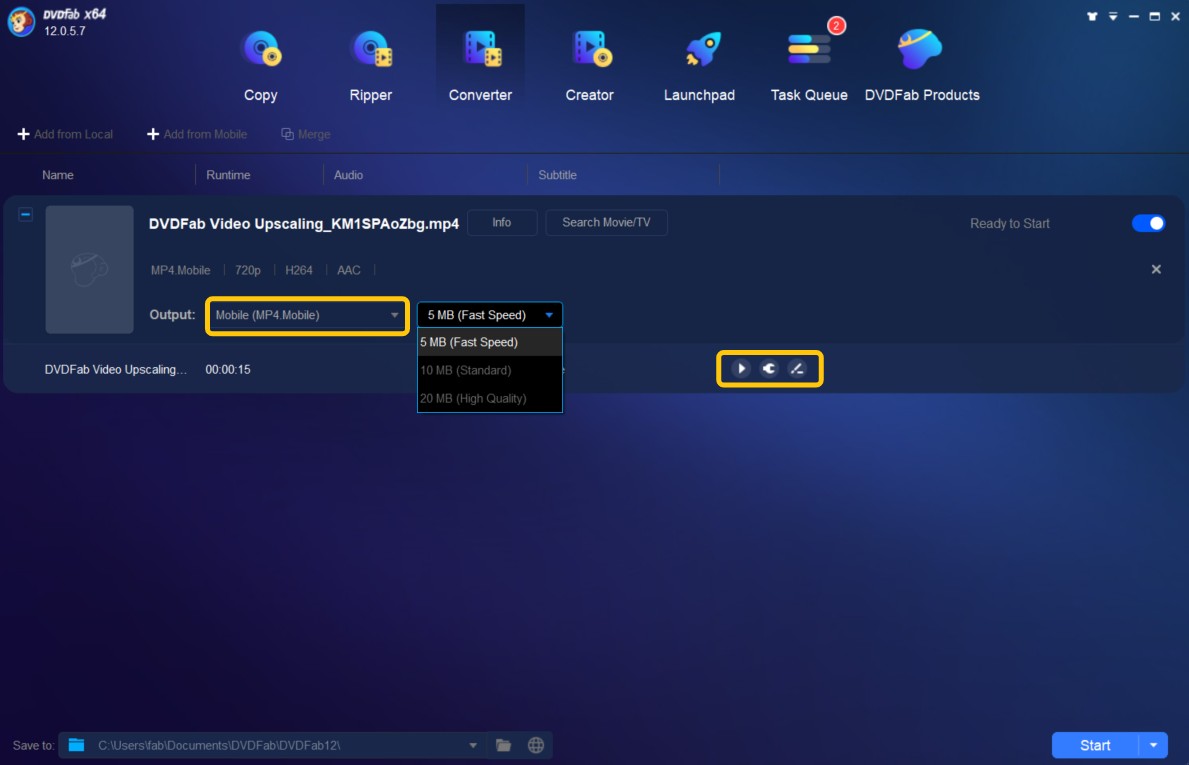This screenshot has height=765, width=1189.
Task: Click the video edit pencil icon
Action: pos(797,369)
